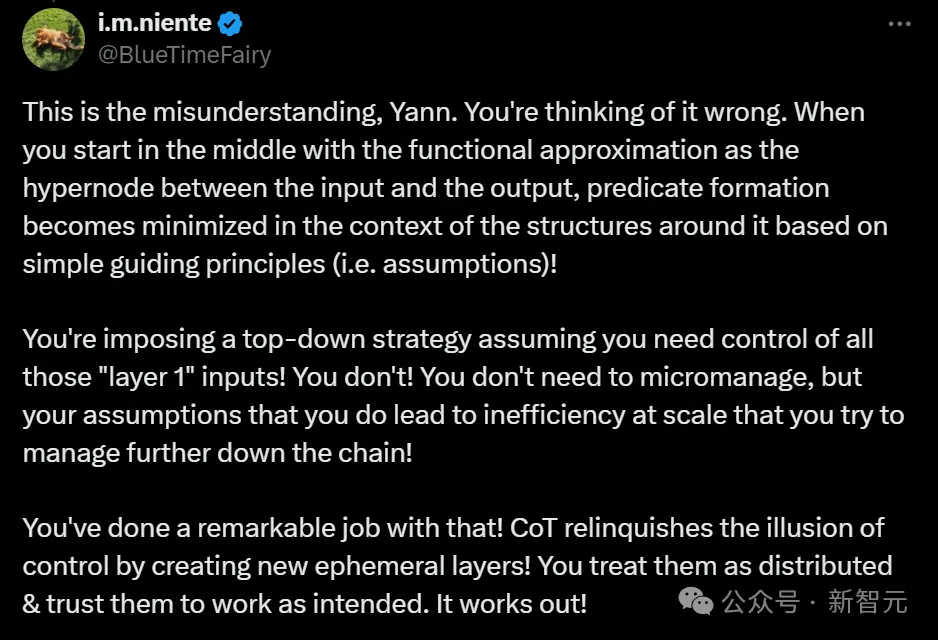Click the i.m.niente display name
This screenshot has width=938, height=640.
click(x=155, y=23)
